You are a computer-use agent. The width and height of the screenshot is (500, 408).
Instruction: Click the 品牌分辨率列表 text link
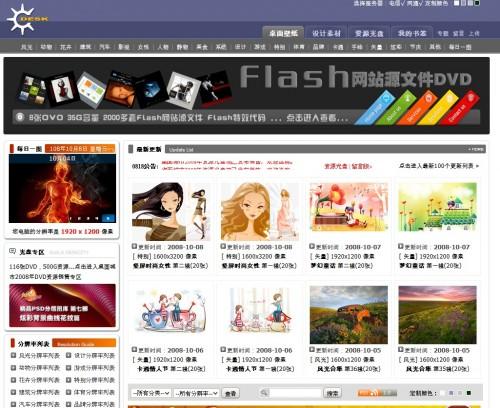point(94,404)
